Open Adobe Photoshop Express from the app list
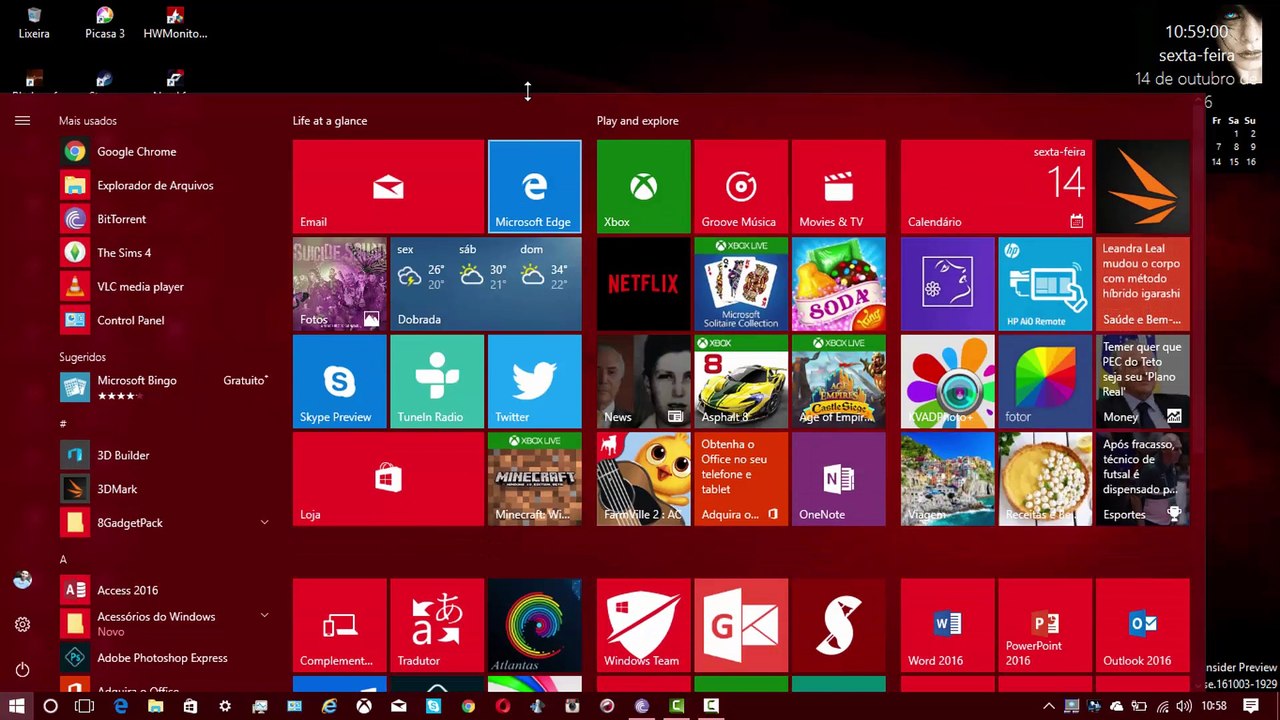This screenshot has height=720, width=1280. coord(165,658)
